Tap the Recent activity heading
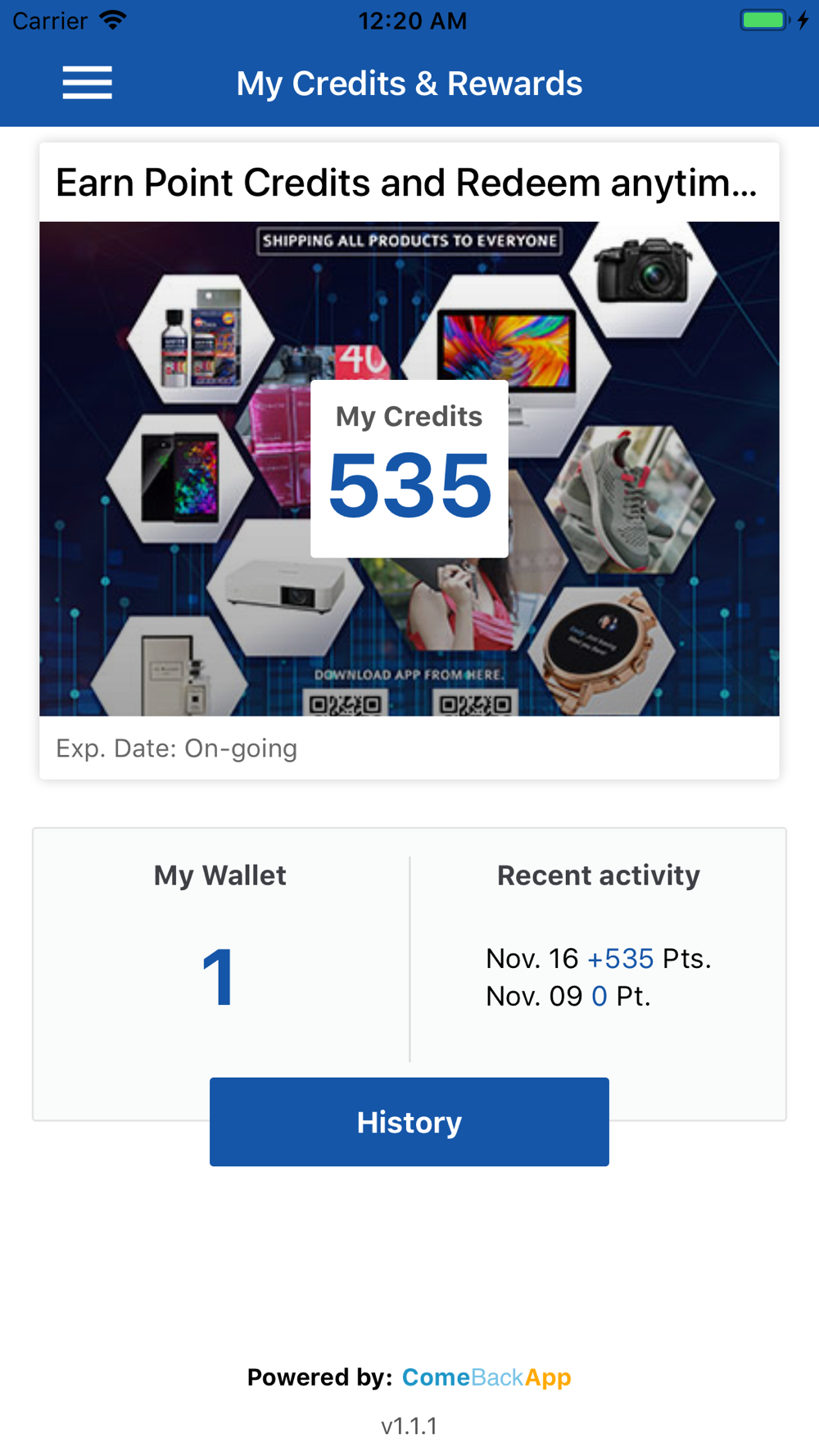Viewport: 819px width, 1456px height. (x=598, y=875)
